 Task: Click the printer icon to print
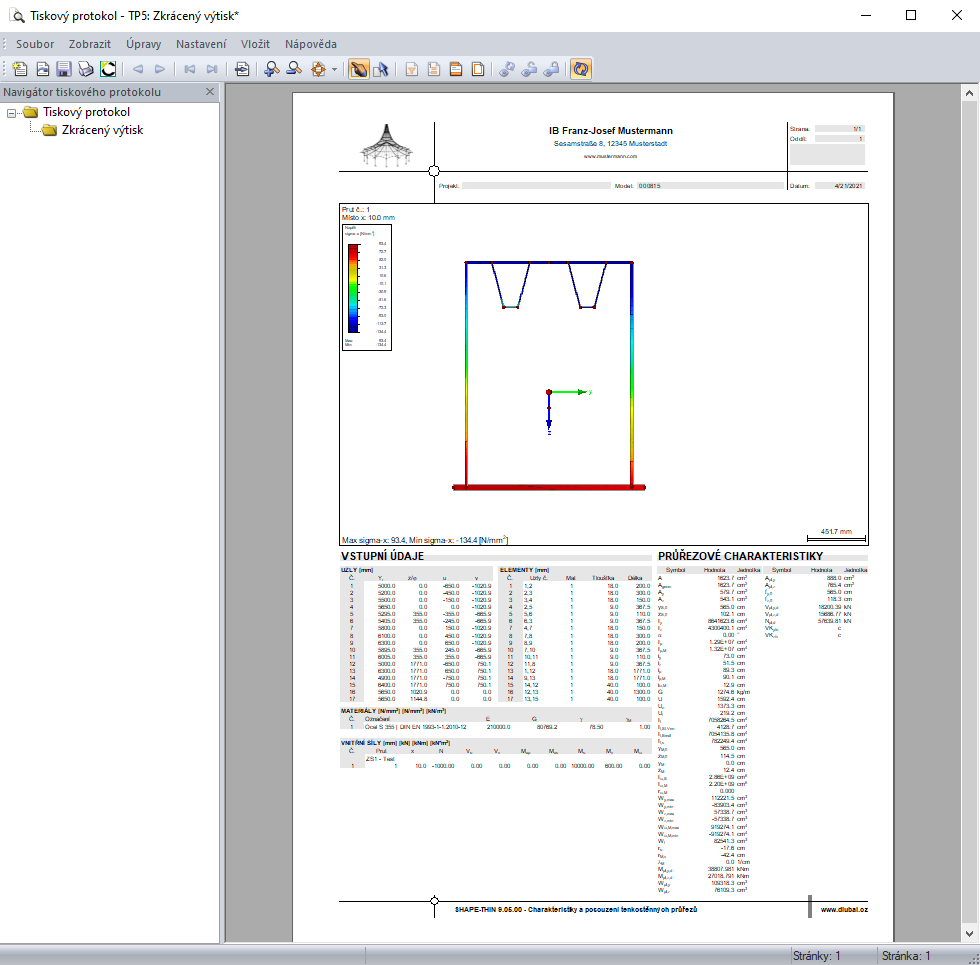point(86,69)
